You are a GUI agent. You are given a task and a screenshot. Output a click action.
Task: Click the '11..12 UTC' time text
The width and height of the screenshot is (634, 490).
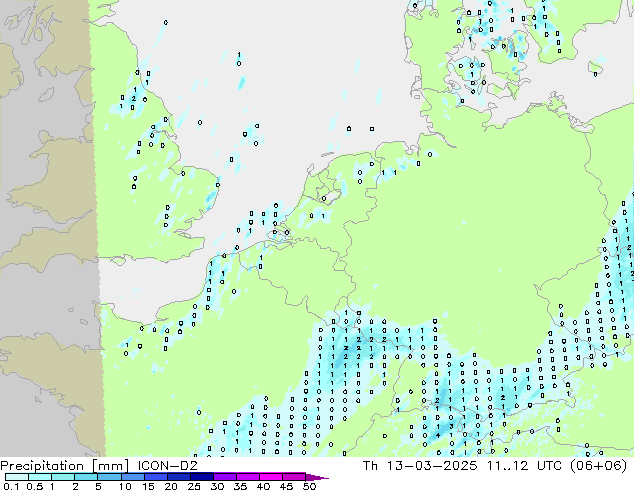tap(524, 465)
